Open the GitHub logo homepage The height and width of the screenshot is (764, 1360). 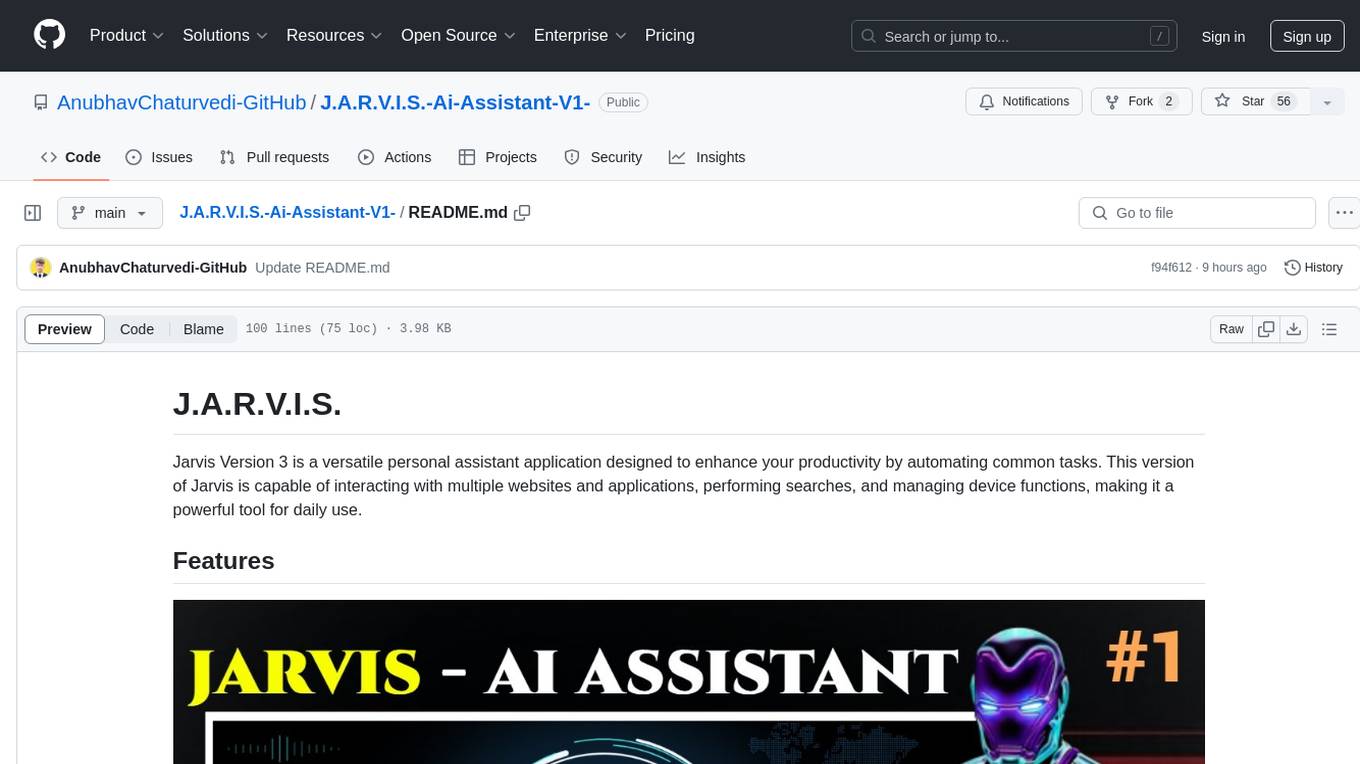click(x=49, y=35)
